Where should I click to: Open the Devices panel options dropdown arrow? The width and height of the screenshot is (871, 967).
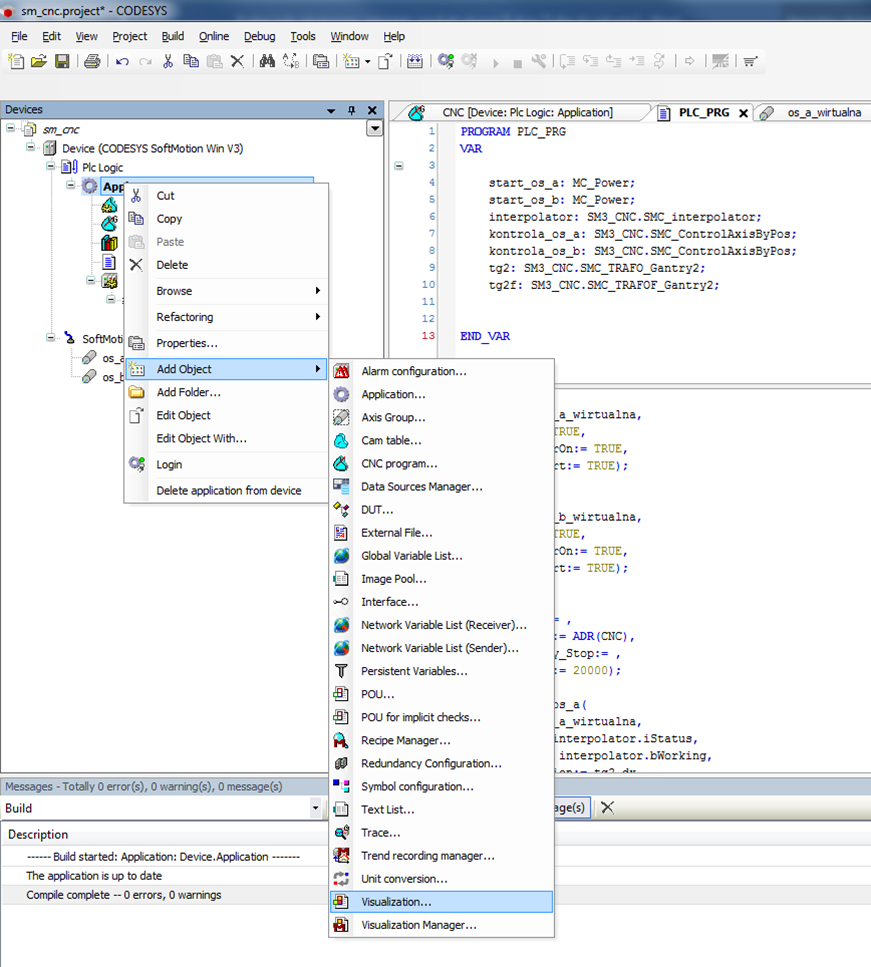pos(331,110)
